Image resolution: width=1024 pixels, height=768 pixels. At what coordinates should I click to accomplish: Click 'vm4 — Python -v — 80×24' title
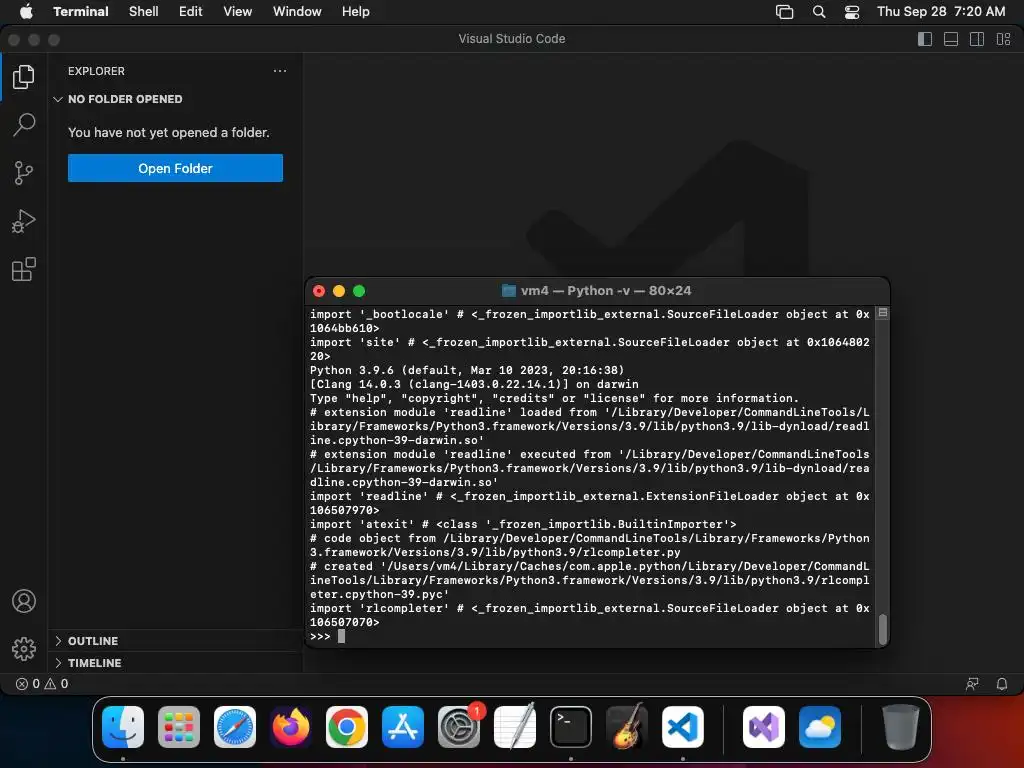pyautogui.click(x=606, y=291)
